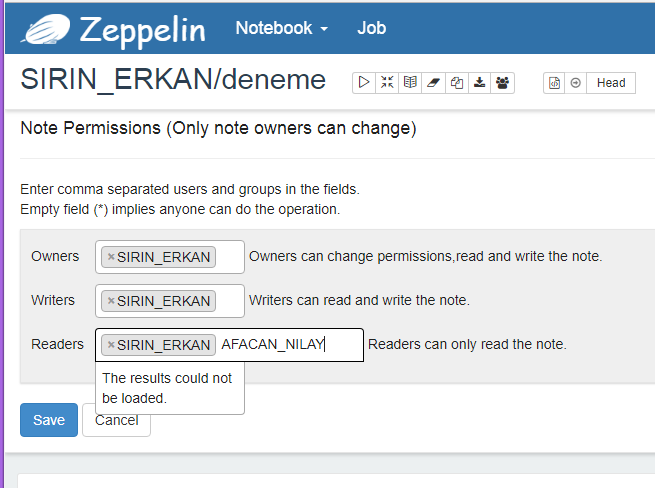Save the note permissions
Image resolution: width=655 pixels, height=488 pixels.
click(x=49, y=420)
